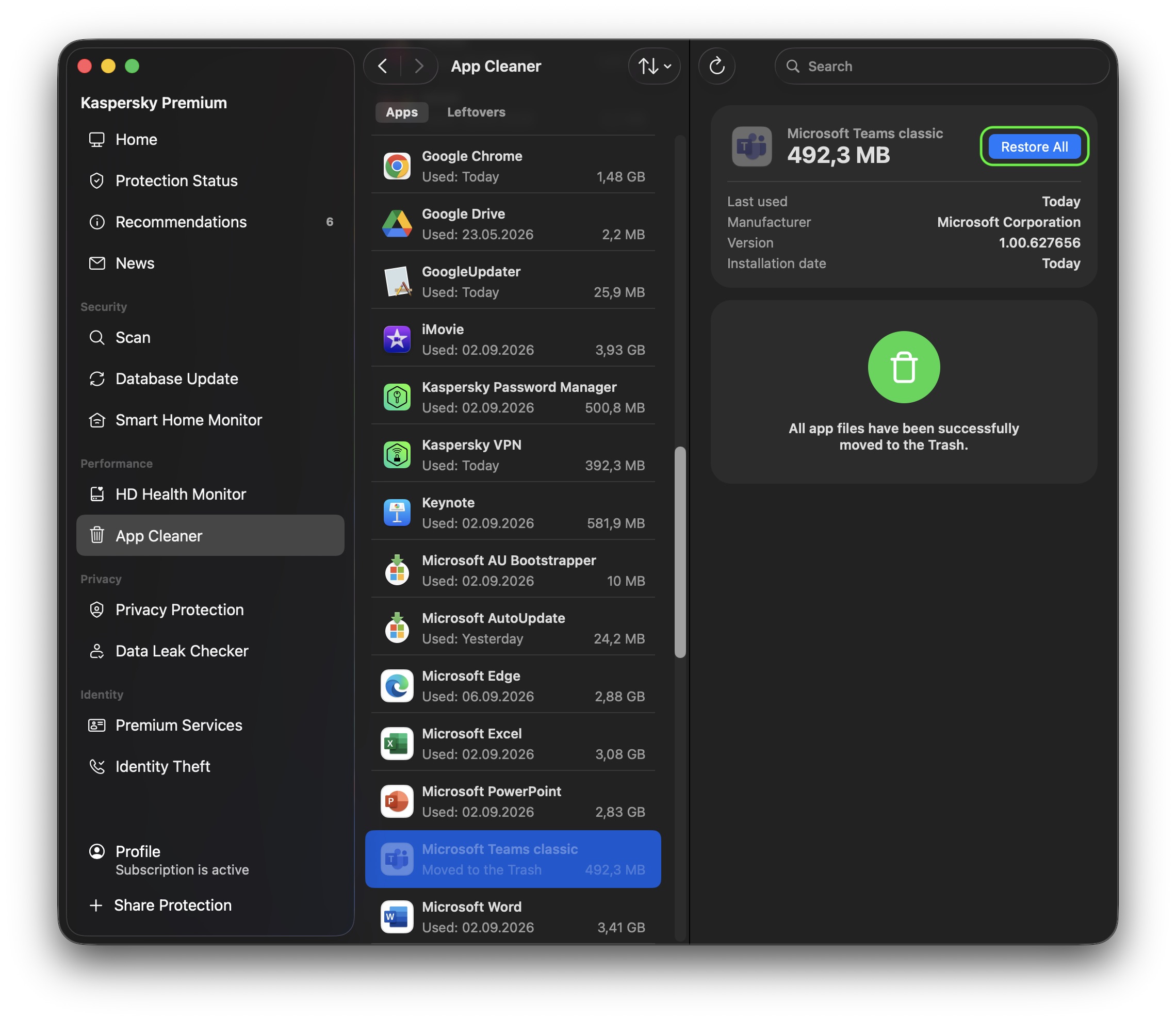The height and width of the screenshot is (1021, 1176).
Task: Click the App Cleaner trash icon in the sidebar
Action: [97, 535]
